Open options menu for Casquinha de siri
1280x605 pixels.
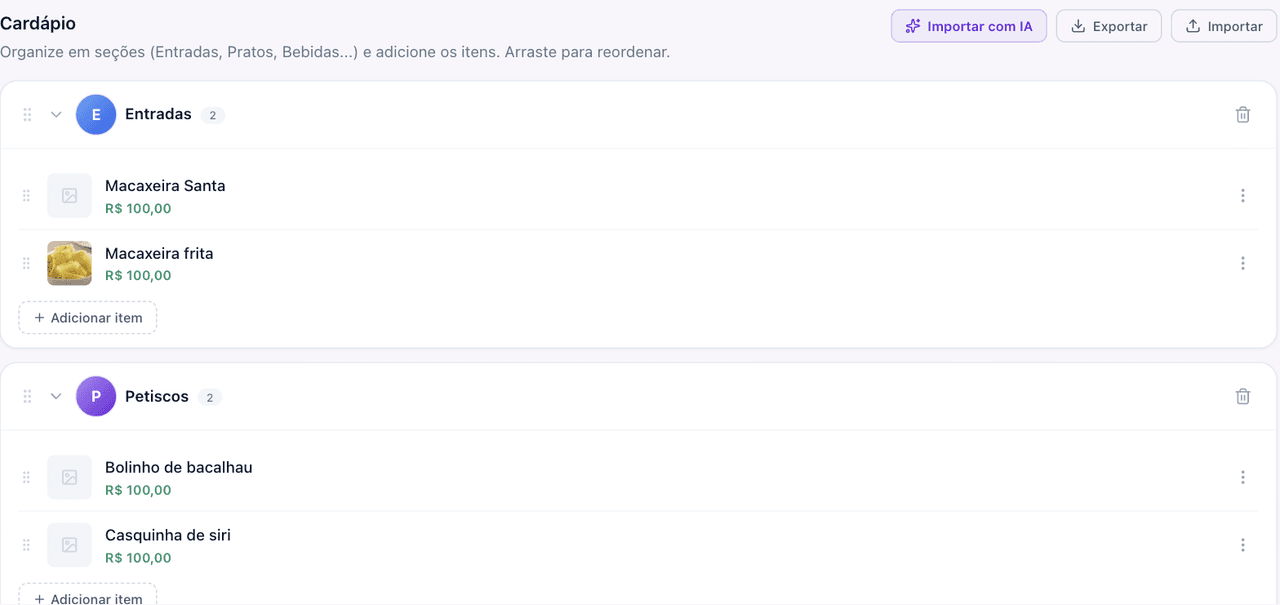click(x=1243, y=545)
